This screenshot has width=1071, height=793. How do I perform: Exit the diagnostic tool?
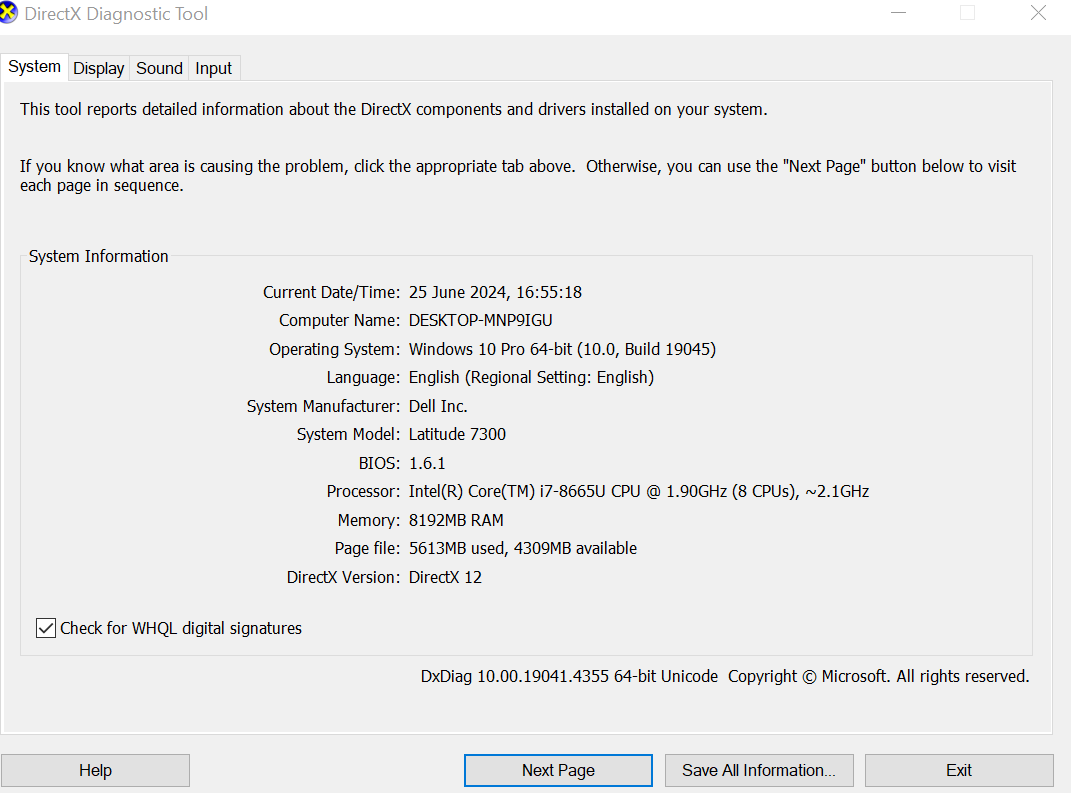tap(959, 770)
